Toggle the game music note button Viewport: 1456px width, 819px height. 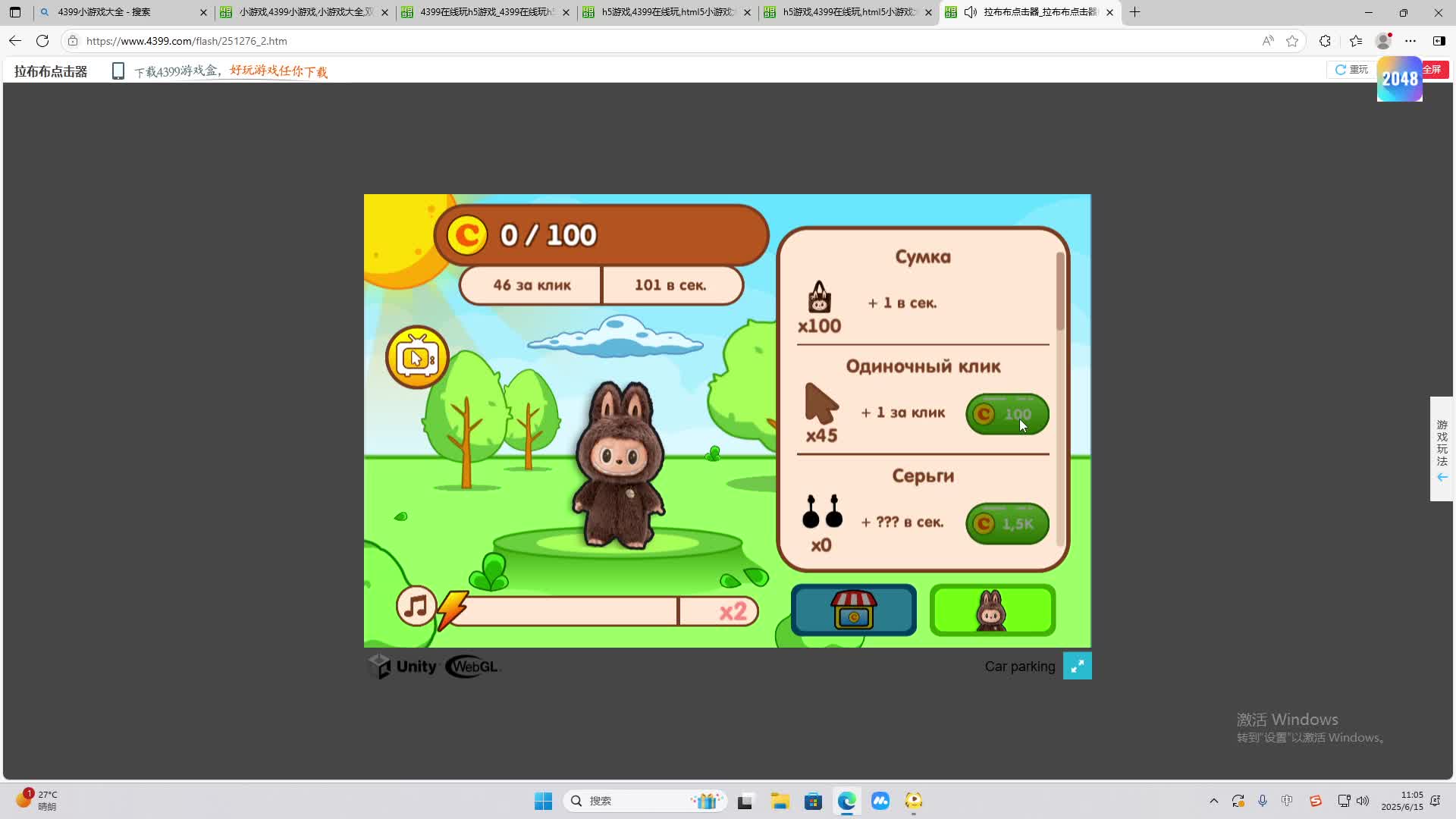tap(416, 607)
